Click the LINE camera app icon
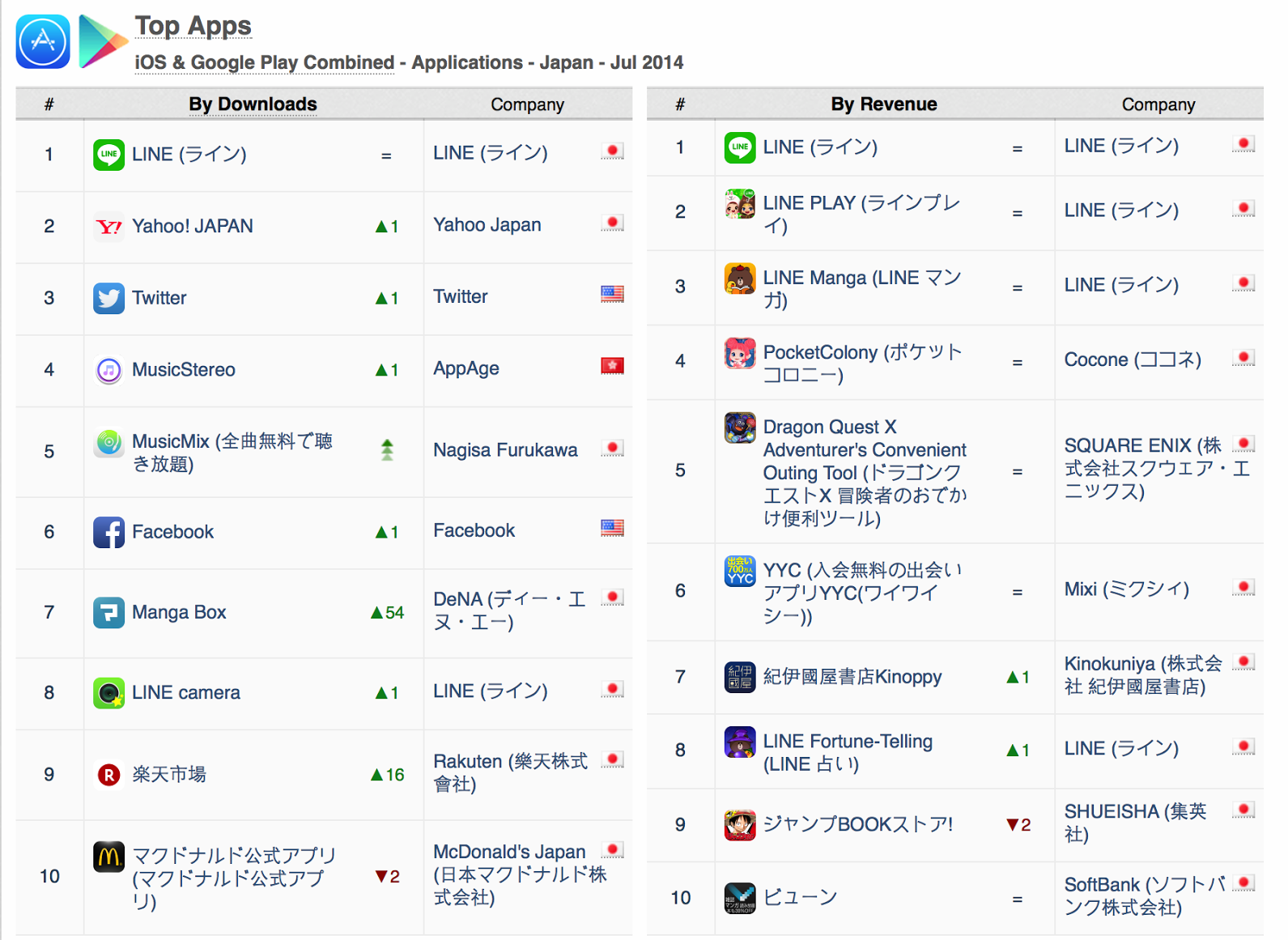The height and width of the screenshot is (940, 1288). tap(108, 692)
